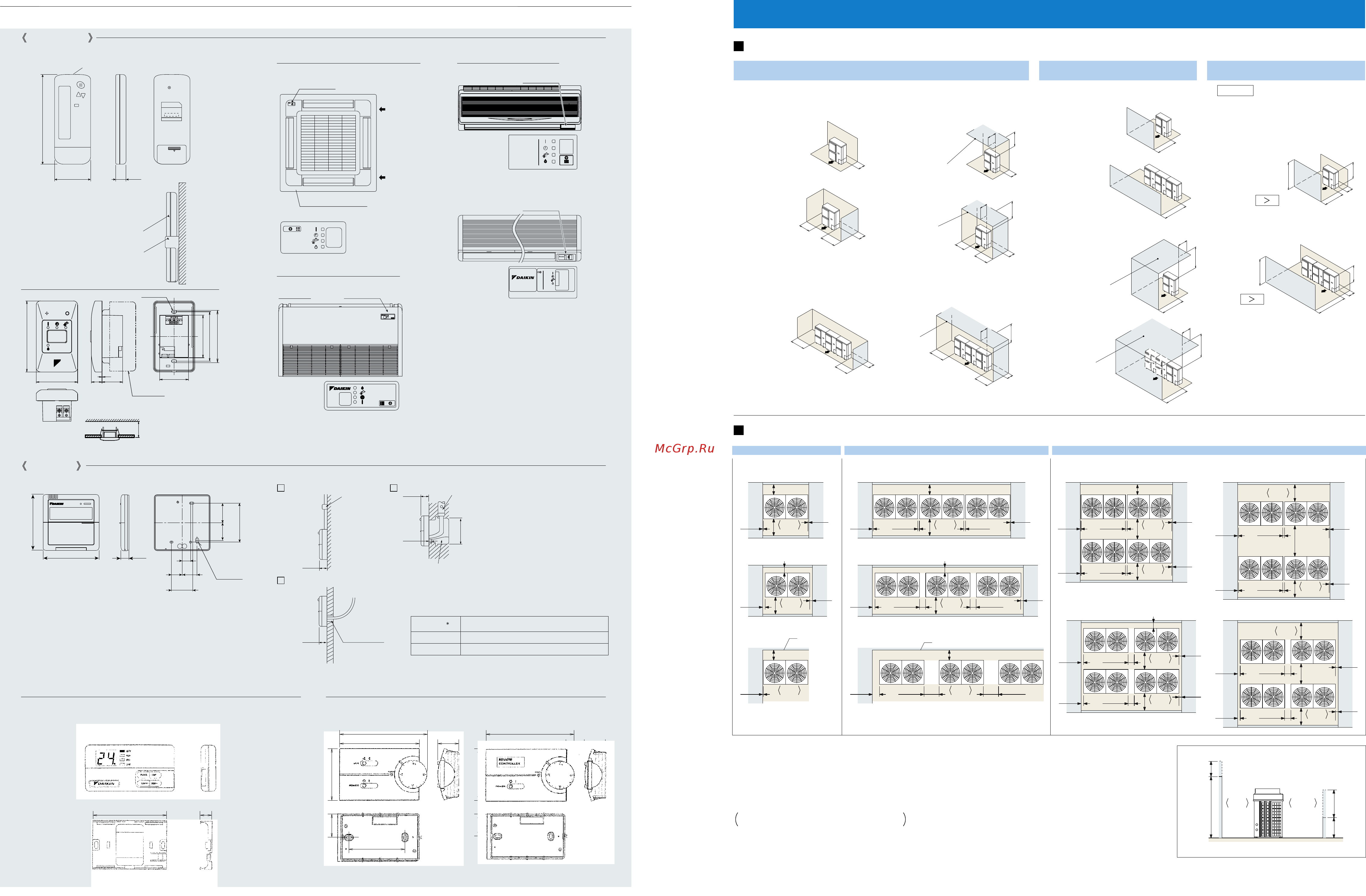
Task: Click the opening double angle bracket of first heading
Action: point(24,38)
